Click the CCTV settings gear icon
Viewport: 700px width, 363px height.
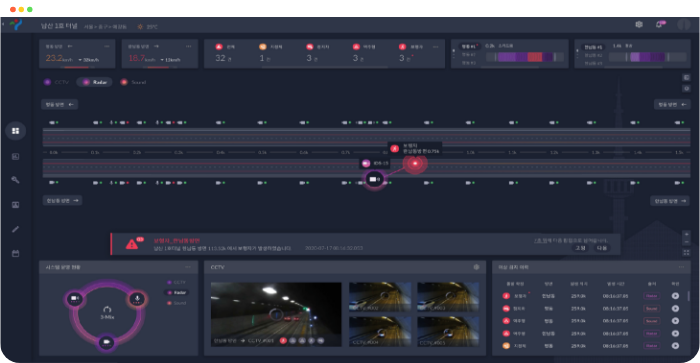tap(476, 267)
